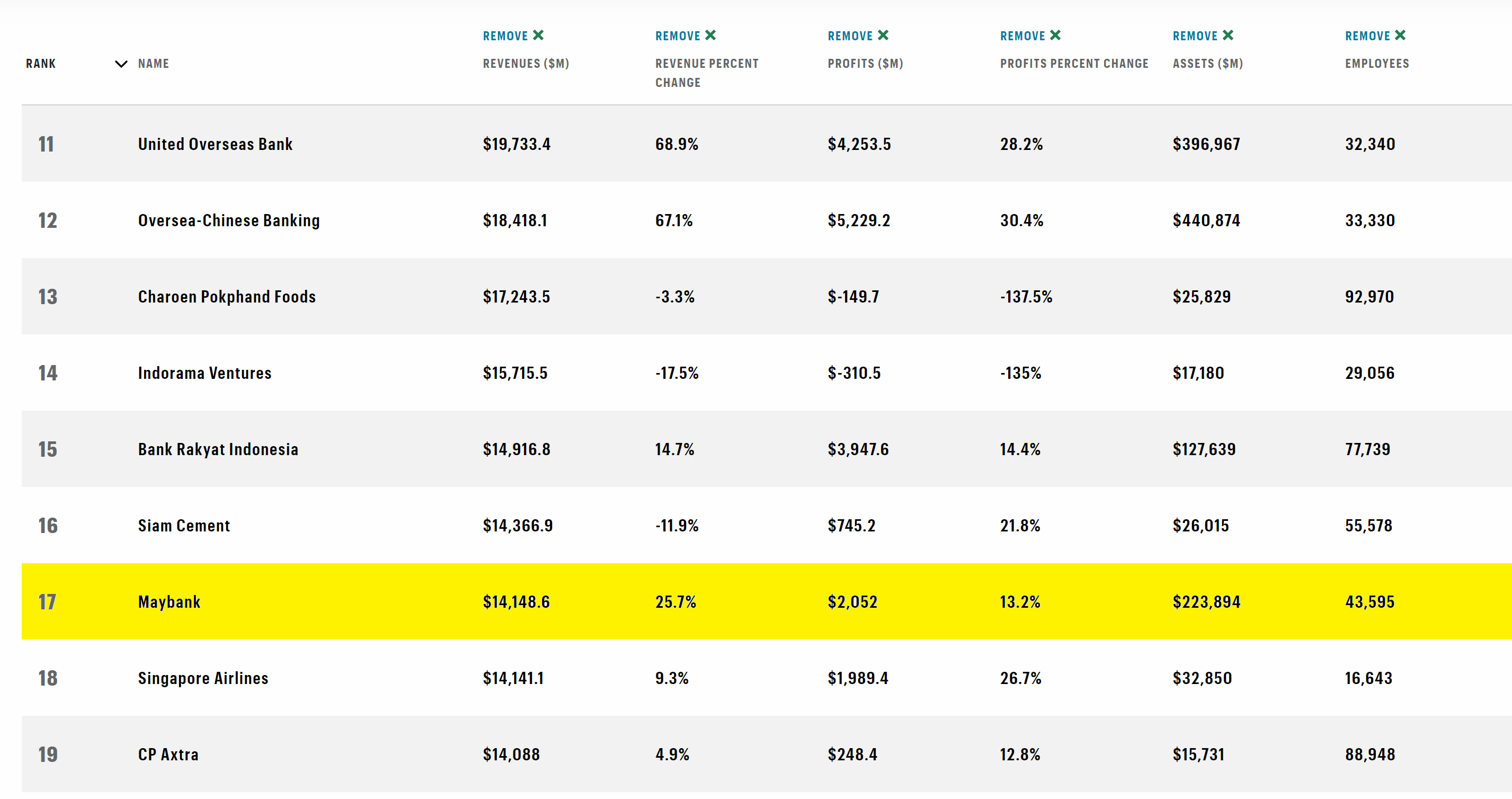The height and width of the screenshot is (799, 1512).
Task: Remove the Revenue Percent Change column
Action: click(x=686, y=36)
